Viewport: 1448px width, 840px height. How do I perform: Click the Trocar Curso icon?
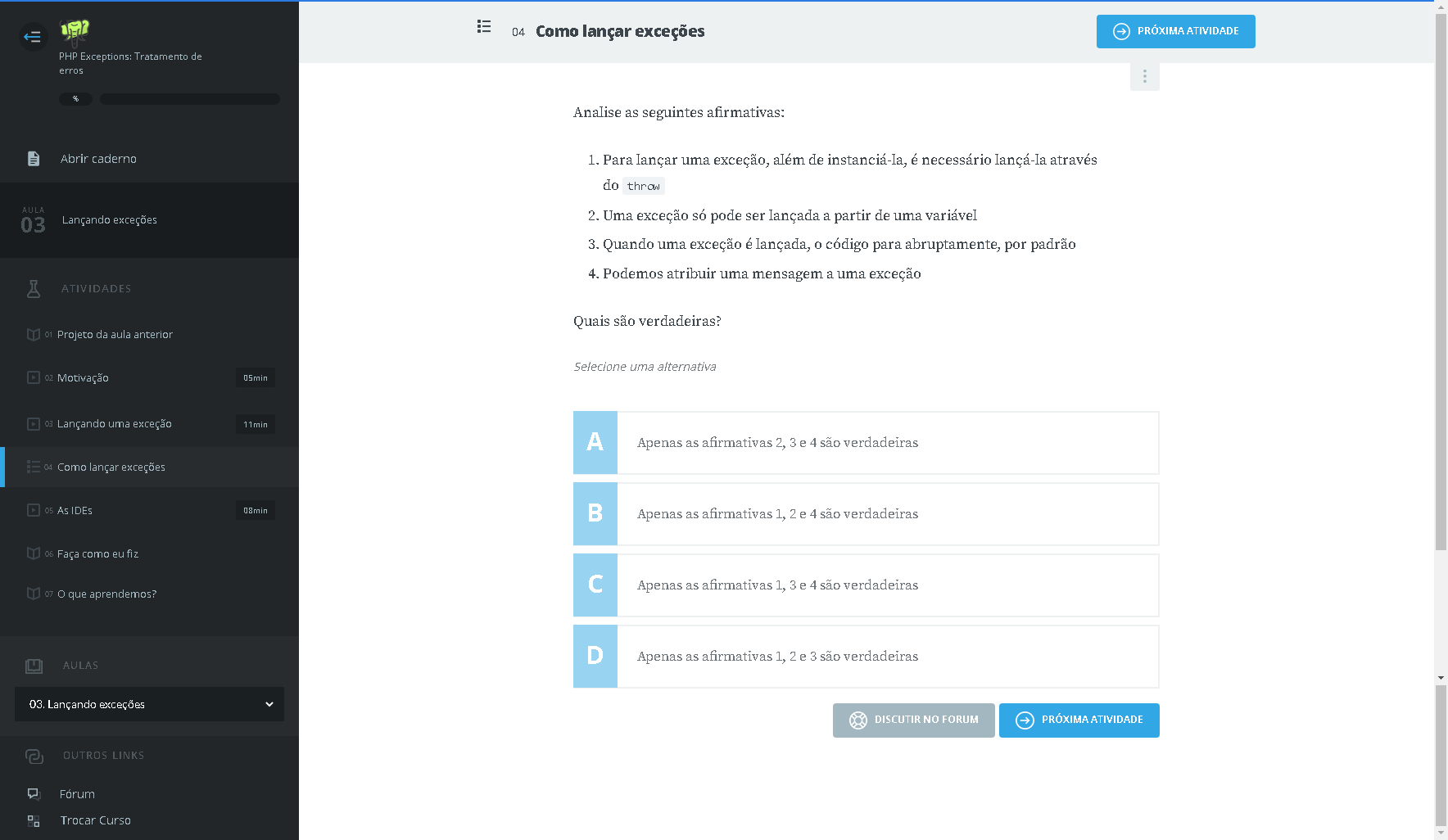pos(34,820)
